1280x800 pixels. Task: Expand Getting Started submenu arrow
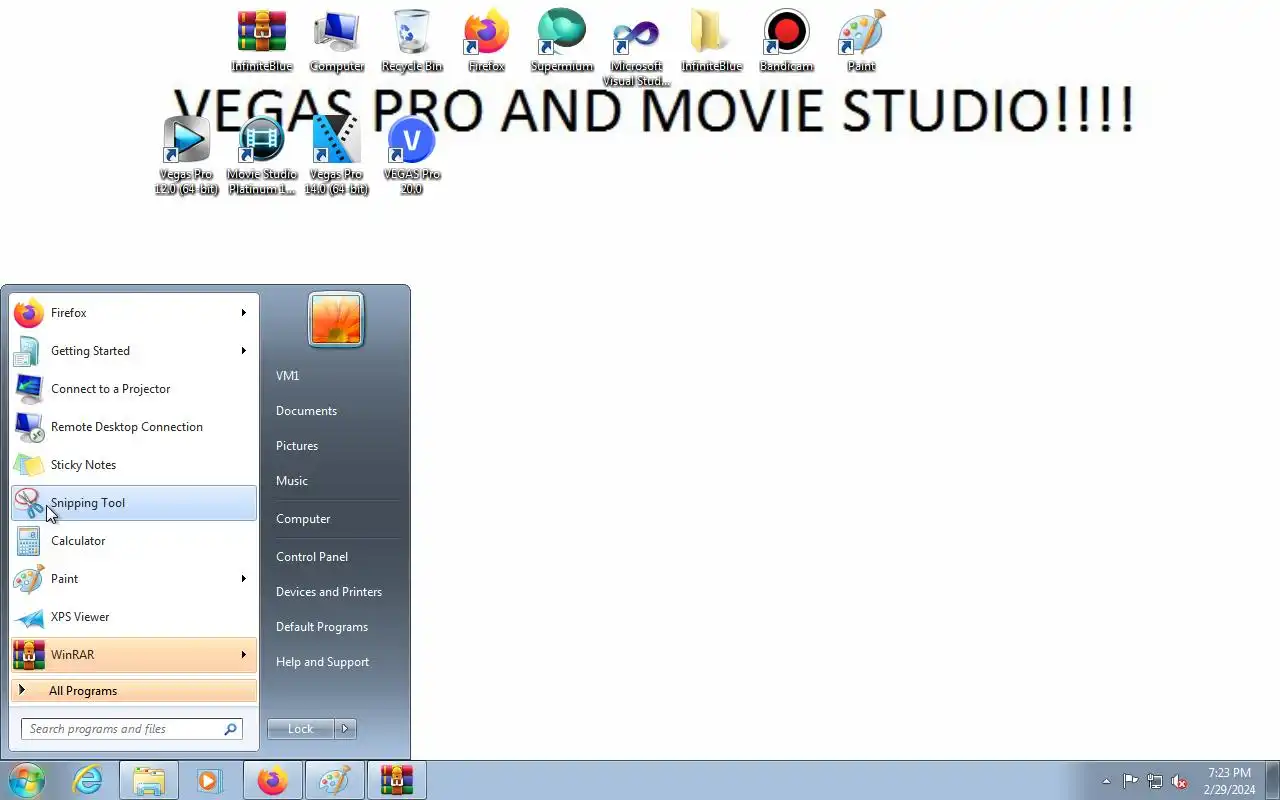point(243,351)
